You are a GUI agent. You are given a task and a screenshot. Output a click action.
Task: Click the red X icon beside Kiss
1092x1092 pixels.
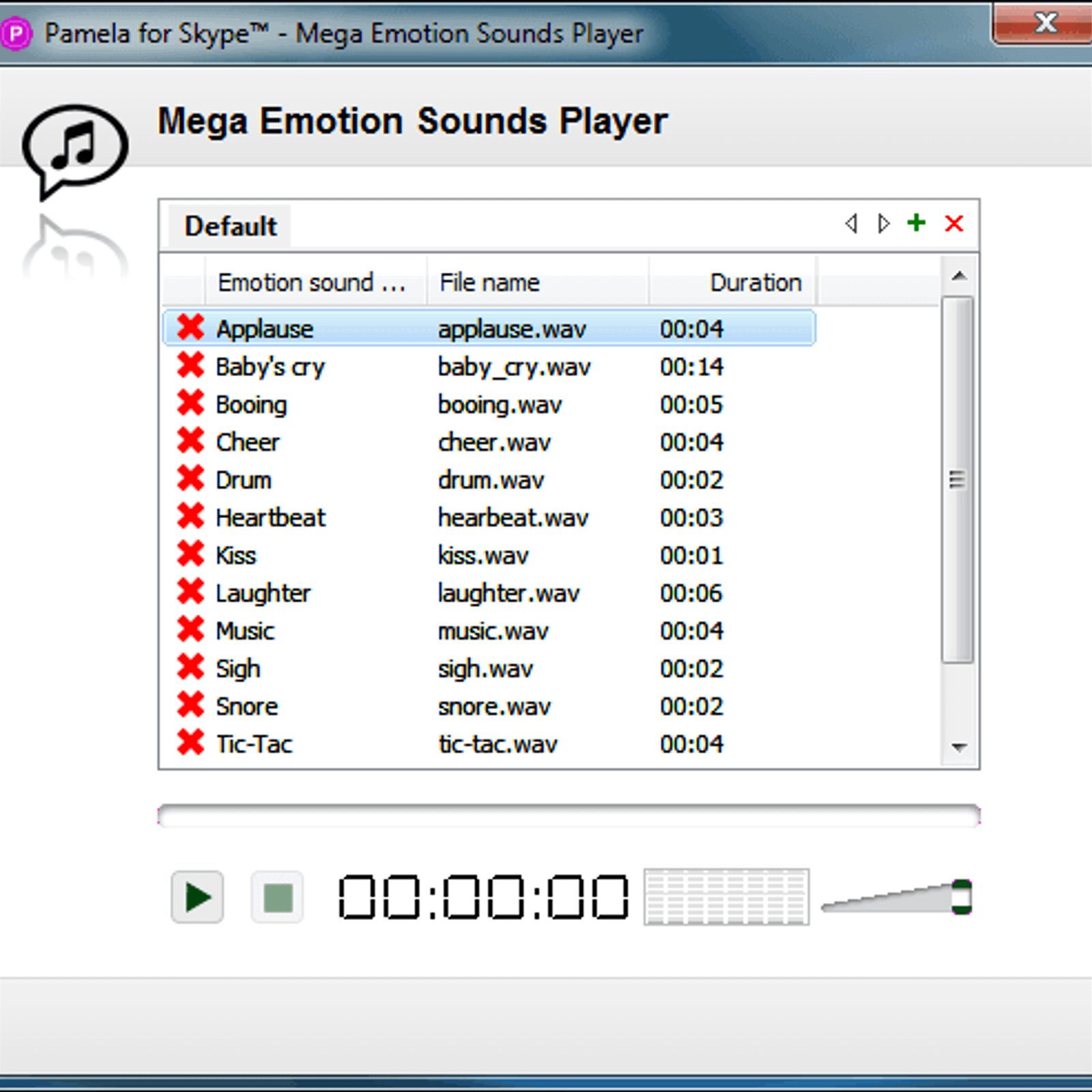coord(190,554)
